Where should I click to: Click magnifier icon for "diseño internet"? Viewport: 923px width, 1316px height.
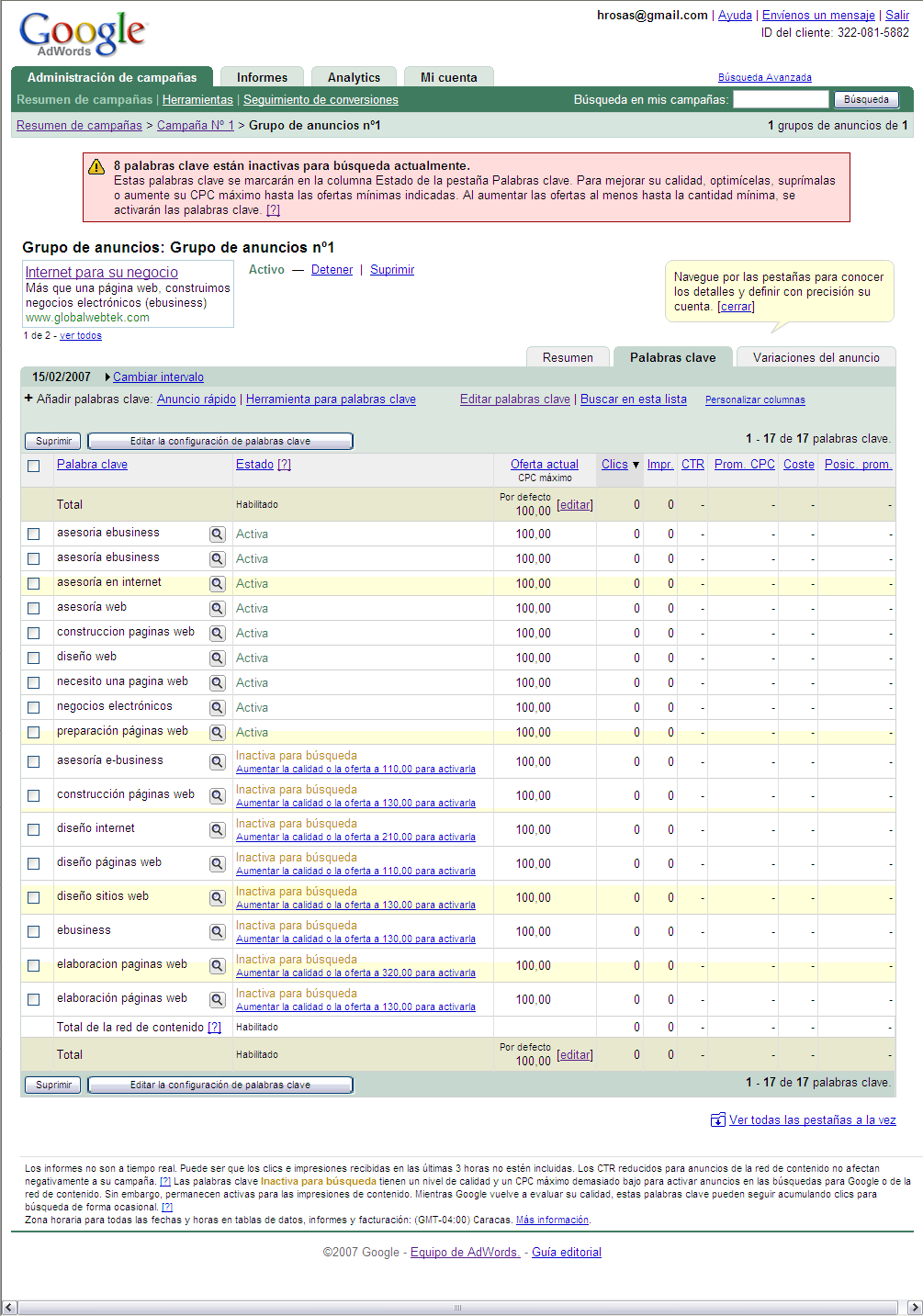[x=218, y=829]
